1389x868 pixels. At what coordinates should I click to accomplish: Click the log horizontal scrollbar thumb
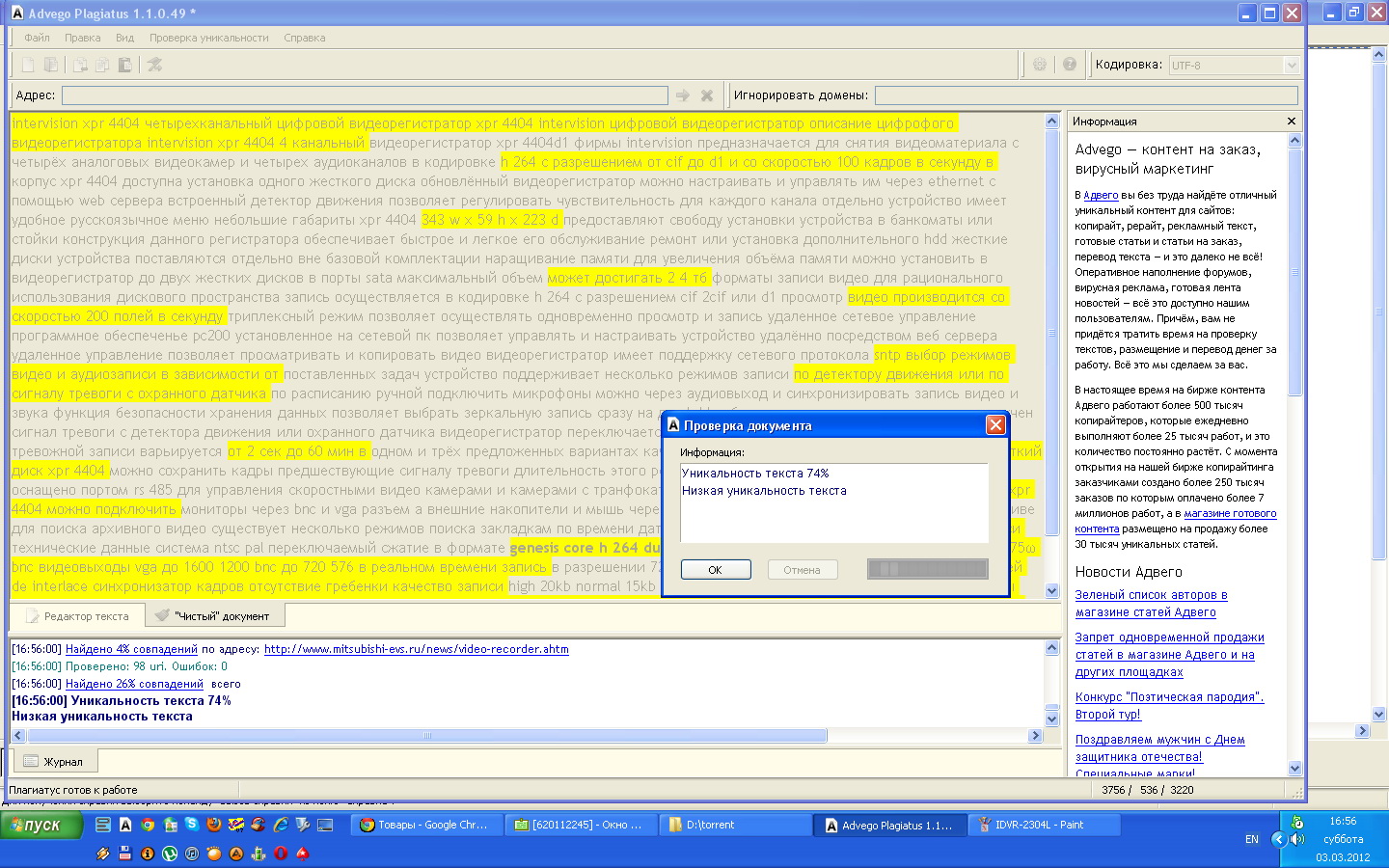pyautogui.click(x=426, y=736)
